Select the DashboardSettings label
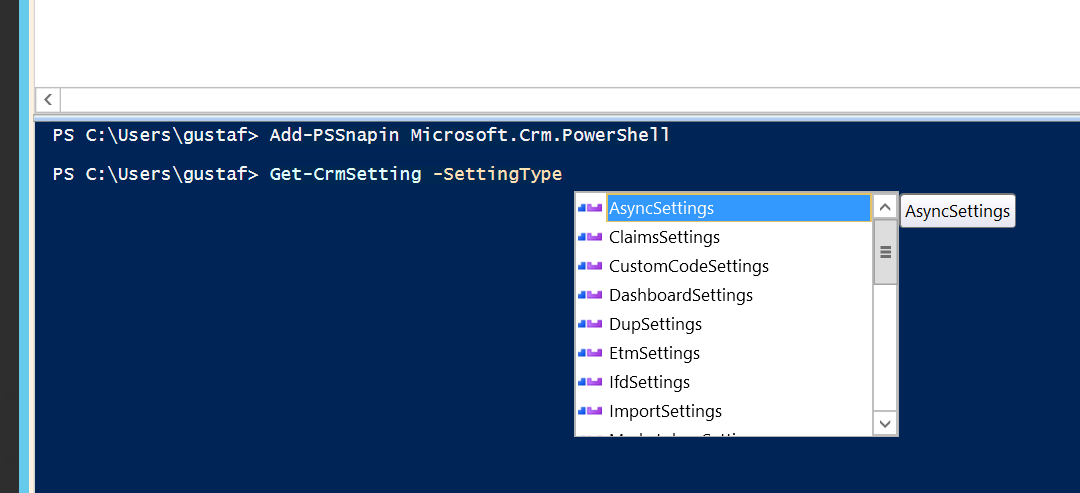 point(680,295)
